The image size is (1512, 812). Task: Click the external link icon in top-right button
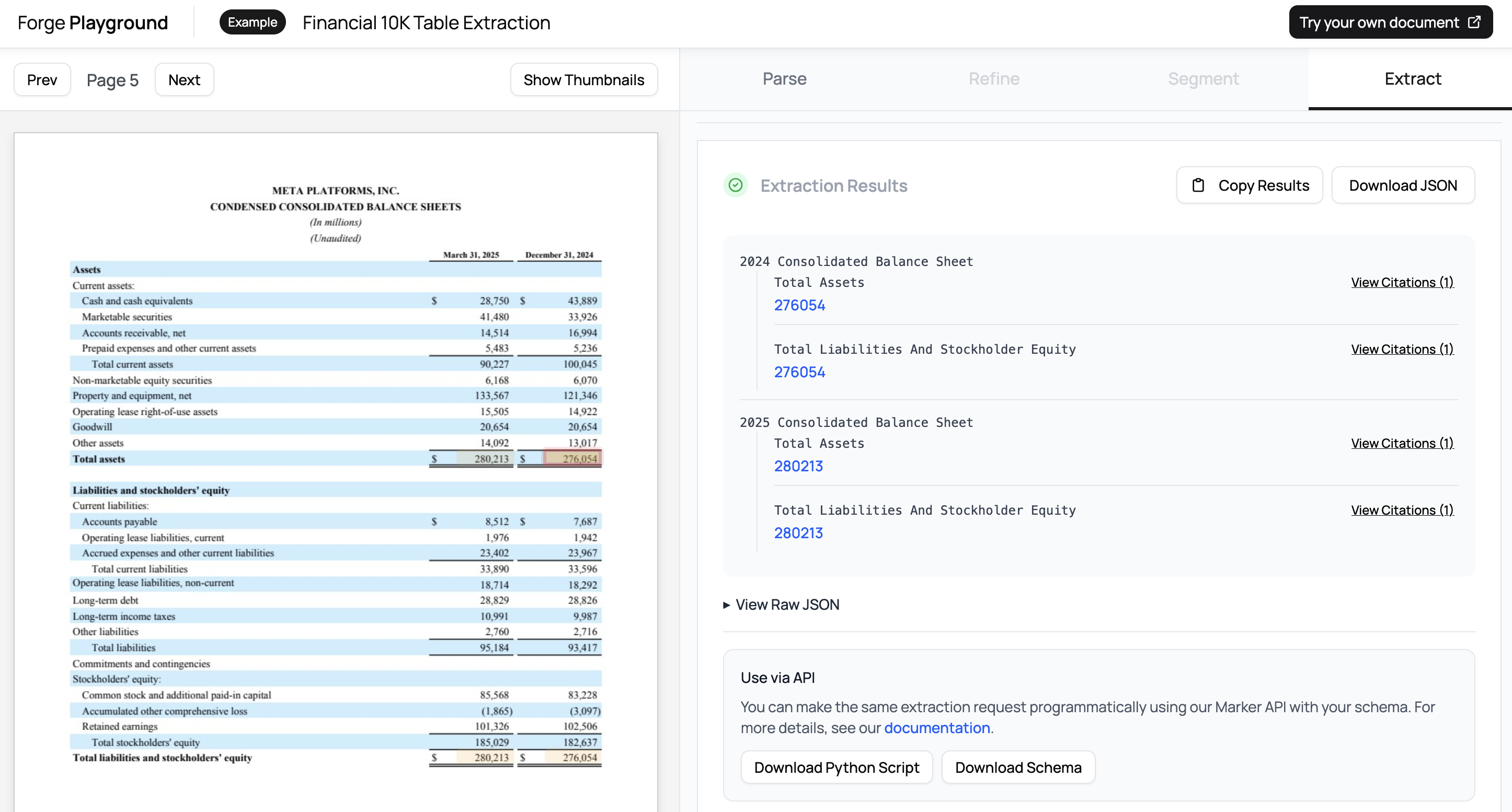tap(1474, 22)
